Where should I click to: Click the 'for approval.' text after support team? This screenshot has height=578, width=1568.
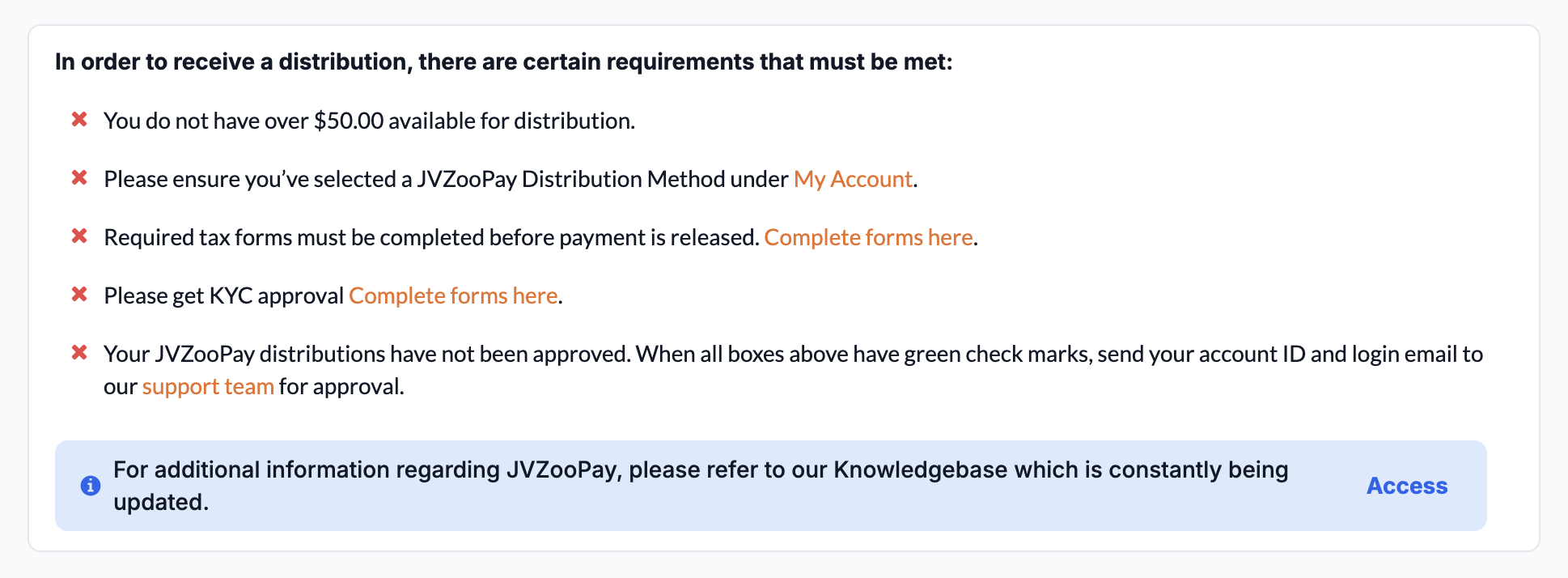click(341, 386)
